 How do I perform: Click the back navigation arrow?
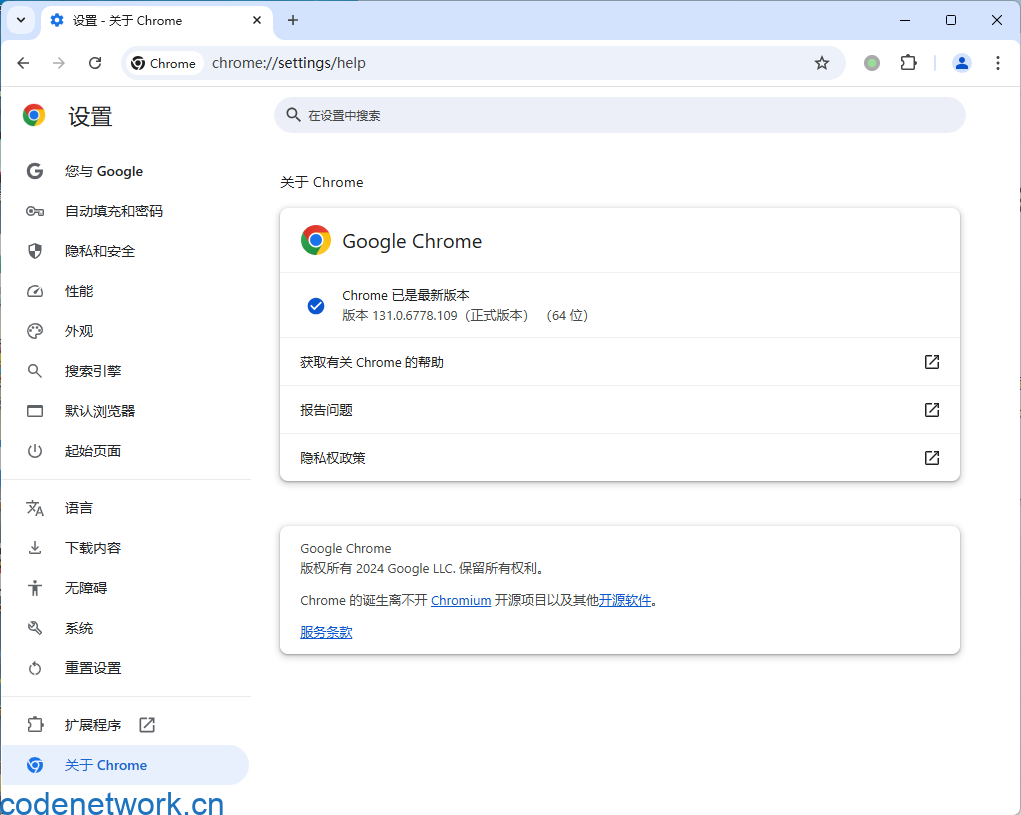coord(23,62)
